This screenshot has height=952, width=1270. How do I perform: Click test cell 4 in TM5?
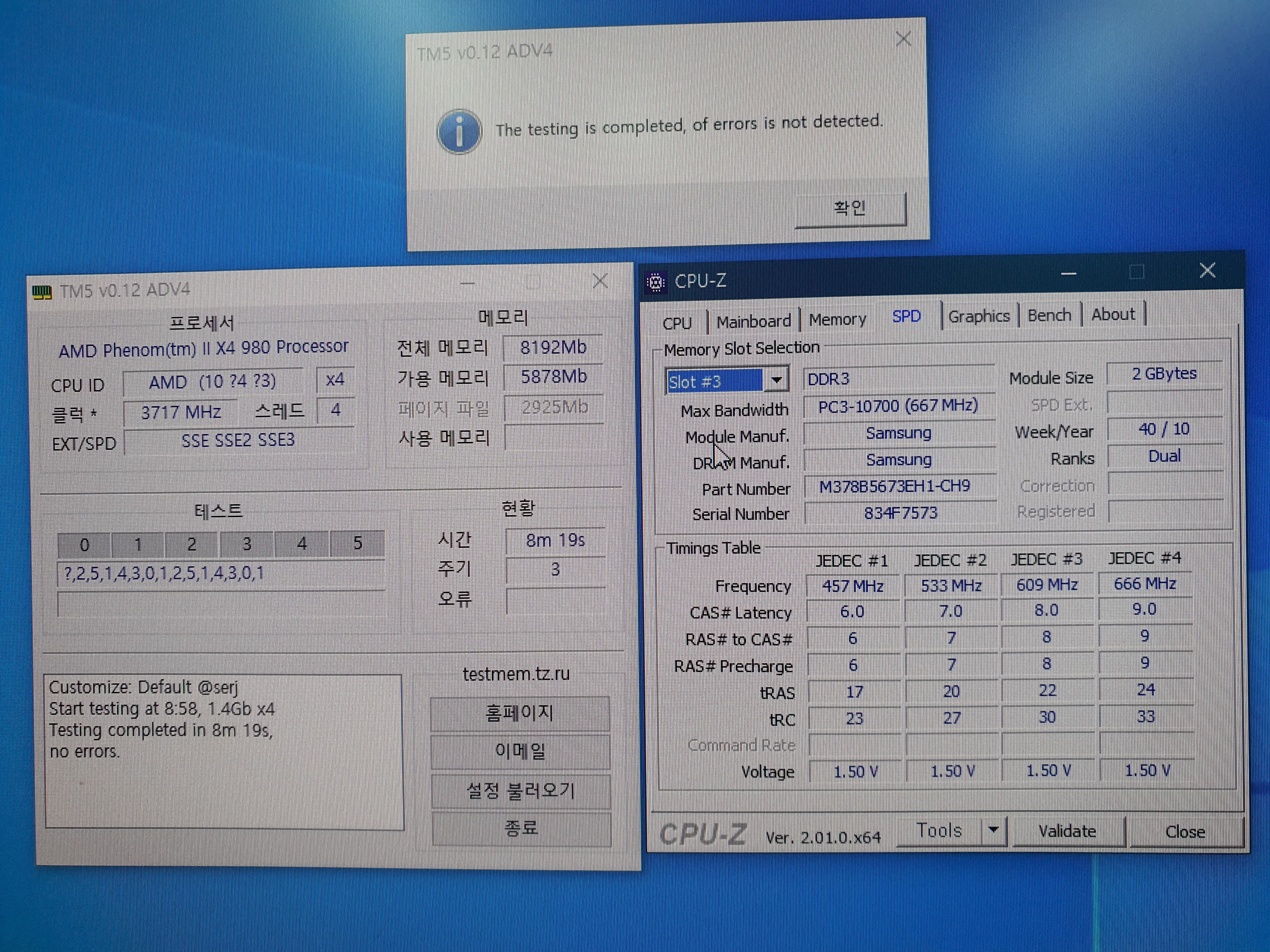302,543
